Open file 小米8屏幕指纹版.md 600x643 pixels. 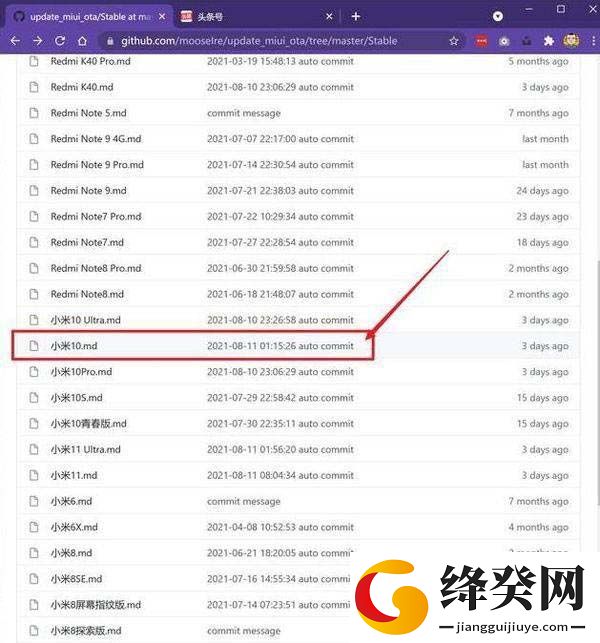click(x=96, y=604)
